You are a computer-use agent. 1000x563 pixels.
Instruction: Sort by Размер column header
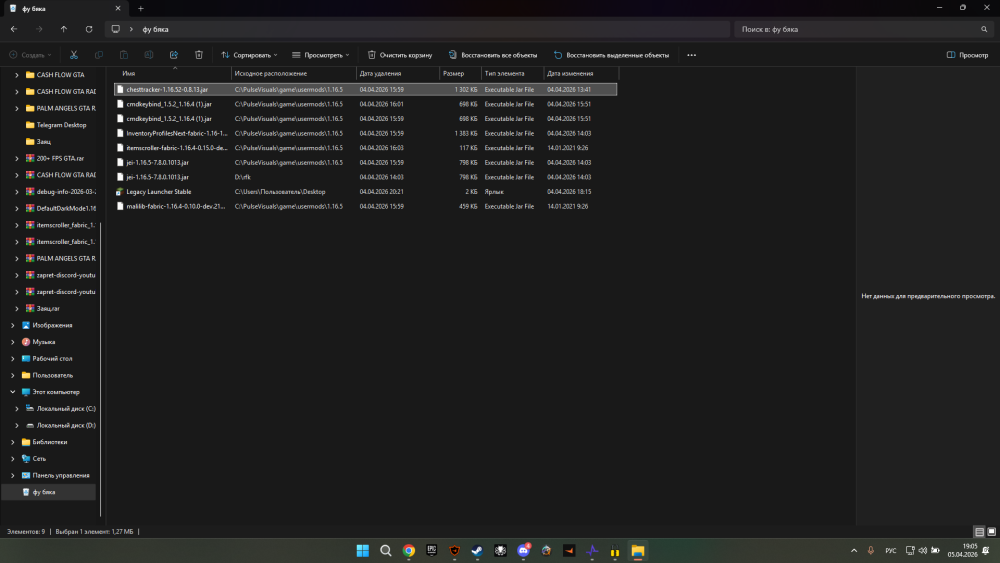[460, 73]
